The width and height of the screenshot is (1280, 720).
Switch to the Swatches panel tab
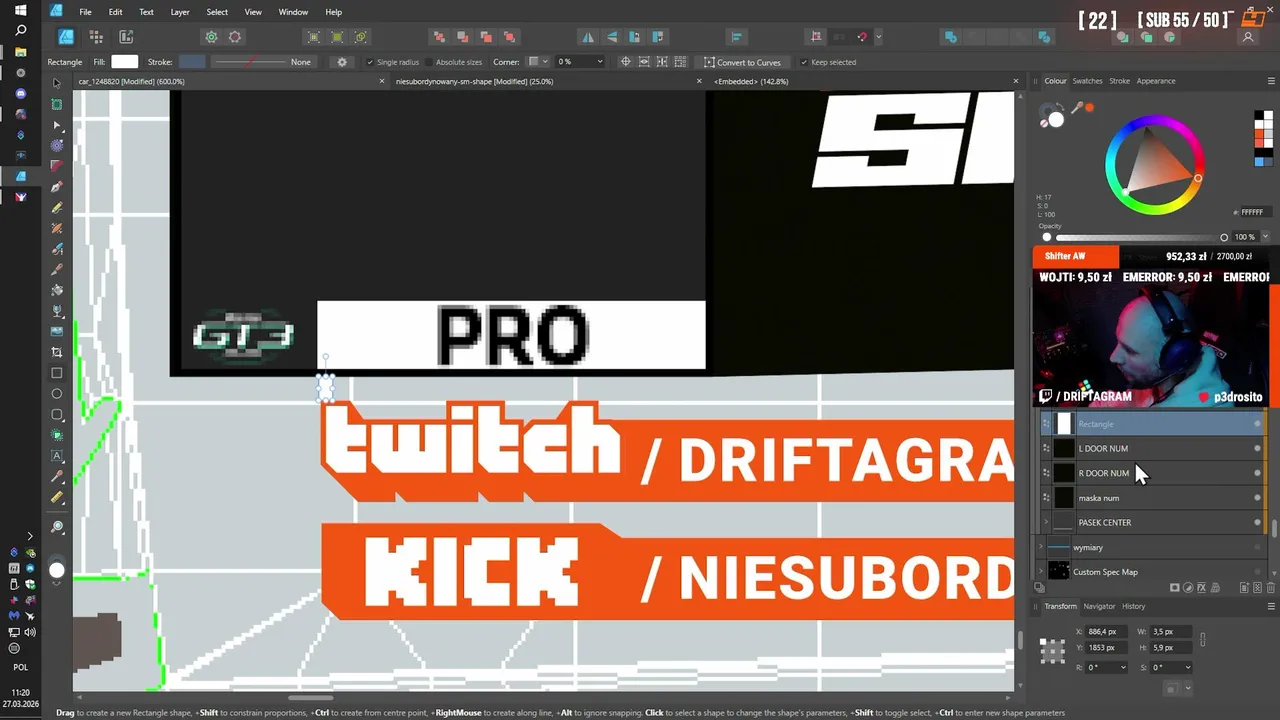(1087, 81)
